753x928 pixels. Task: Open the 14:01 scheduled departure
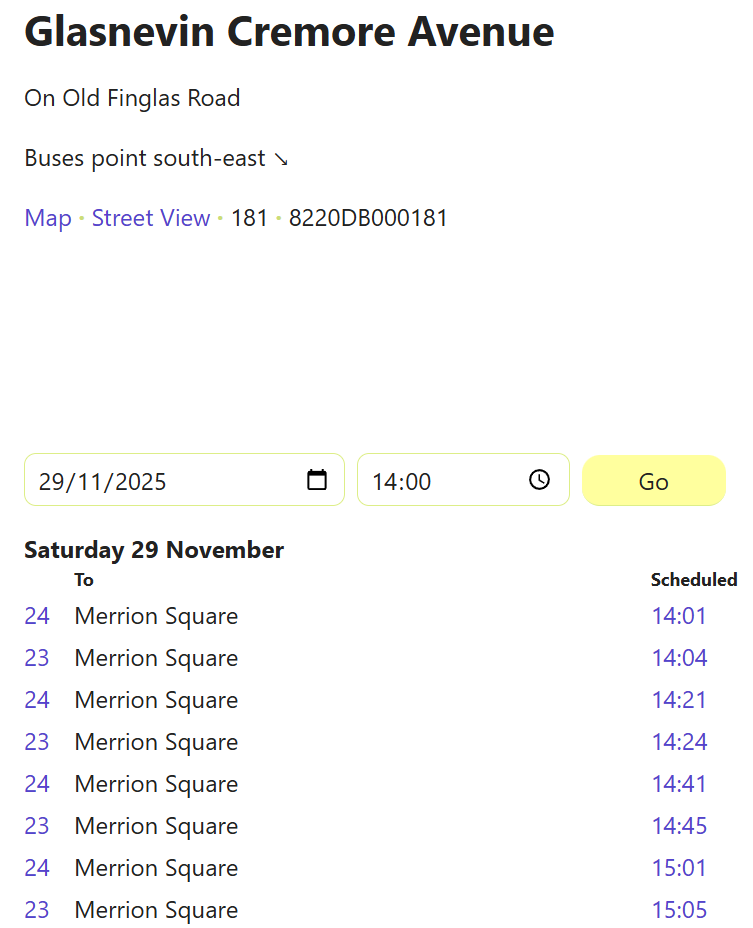[x=679, y=616]
